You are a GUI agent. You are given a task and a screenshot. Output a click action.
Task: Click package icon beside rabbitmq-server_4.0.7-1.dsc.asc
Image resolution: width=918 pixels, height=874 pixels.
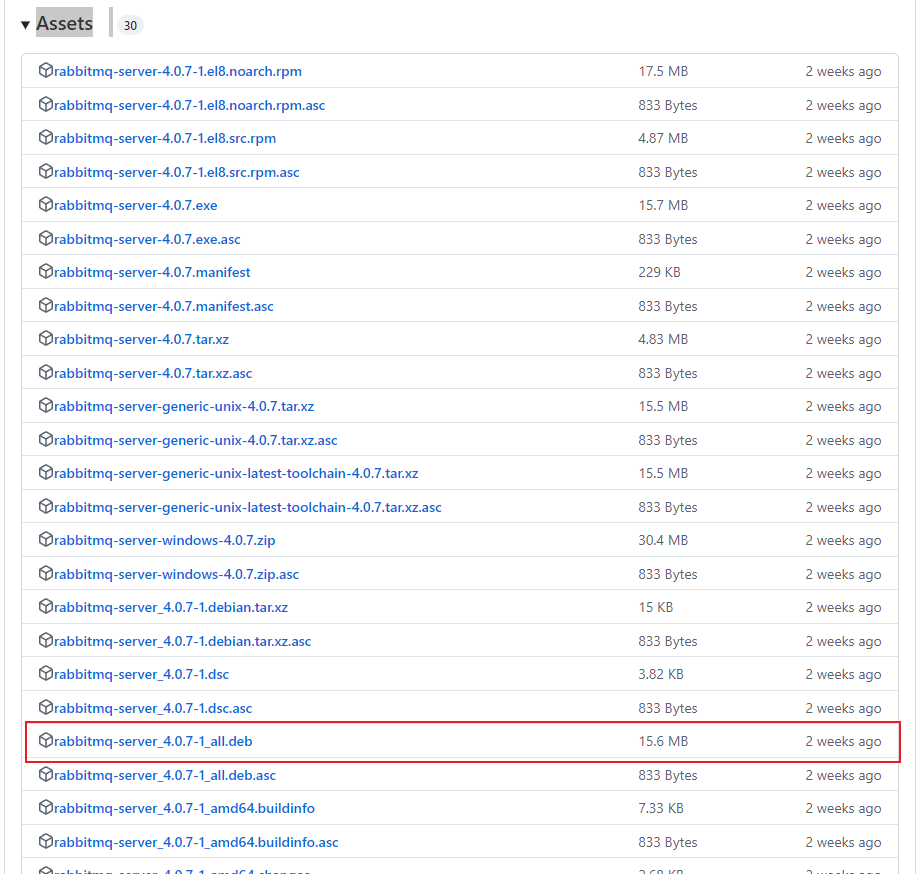tap(46, 708)
